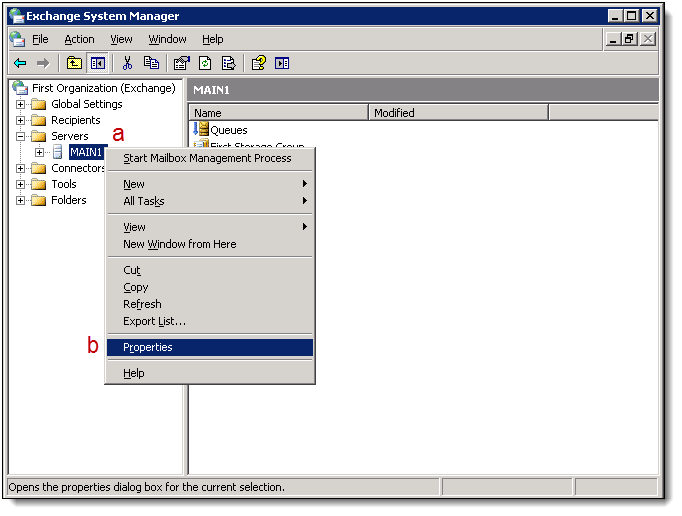Click the Folders folder icon
The width and height of the screenshot is (682, 516).
39,200
